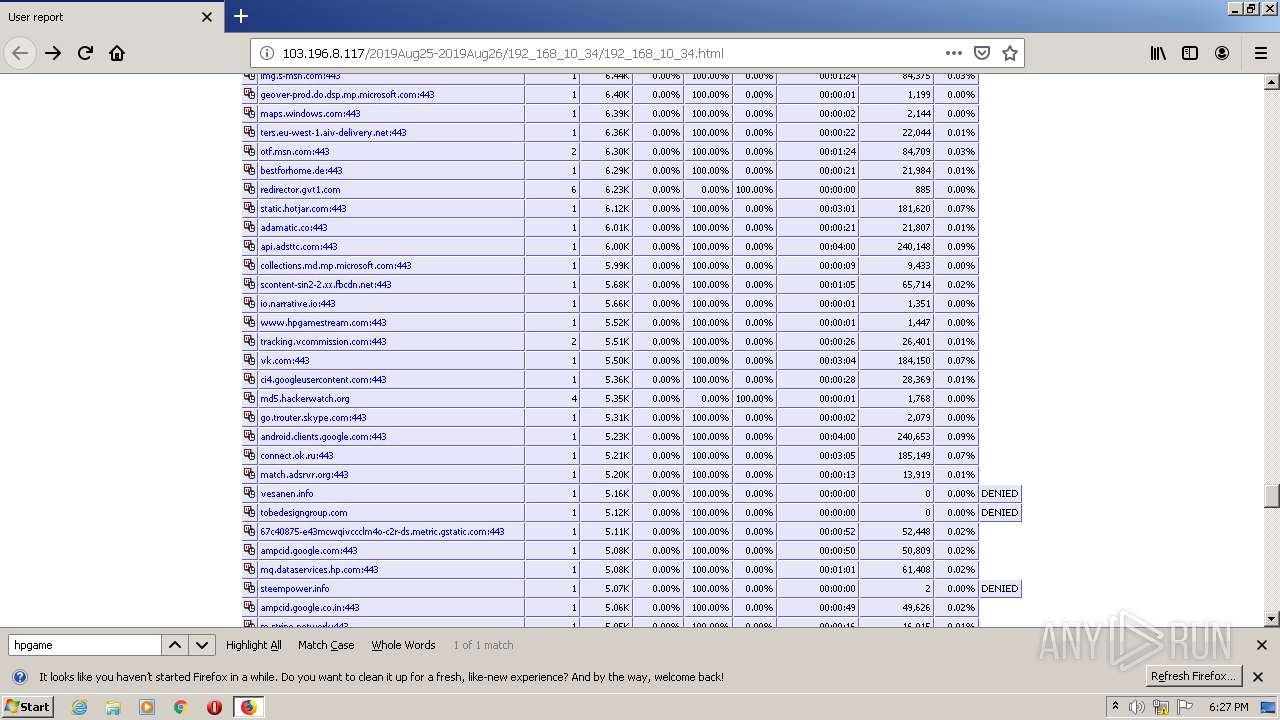Open detail icon for api.adsttc.com:443 row
Image resolution: width=1280 pixels, height=720 pixels.
point(249,246)
